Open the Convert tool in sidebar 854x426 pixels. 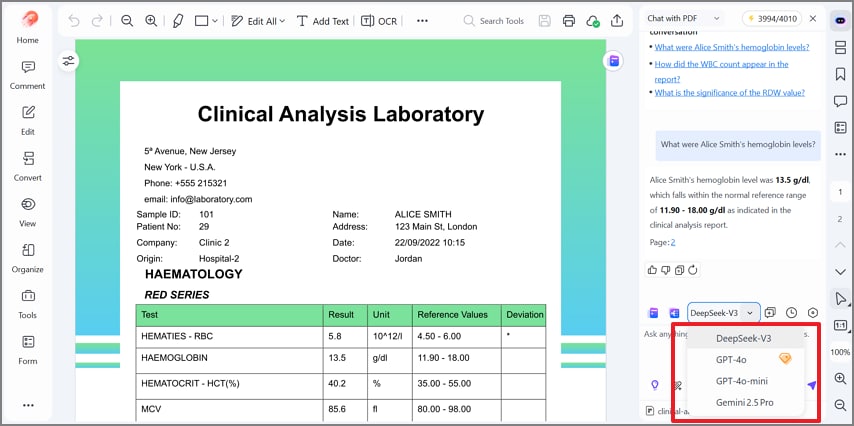28,166
